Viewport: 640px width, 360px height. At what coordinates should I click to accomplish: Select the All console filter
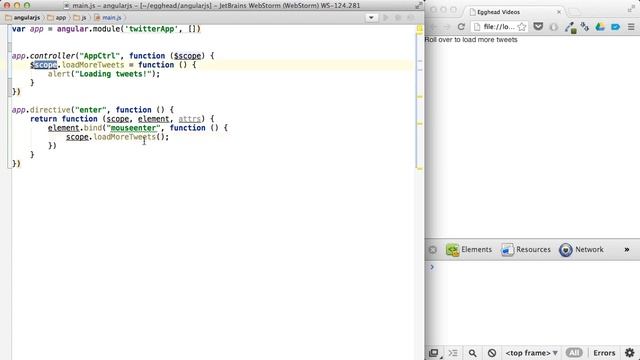pos(574,353)
